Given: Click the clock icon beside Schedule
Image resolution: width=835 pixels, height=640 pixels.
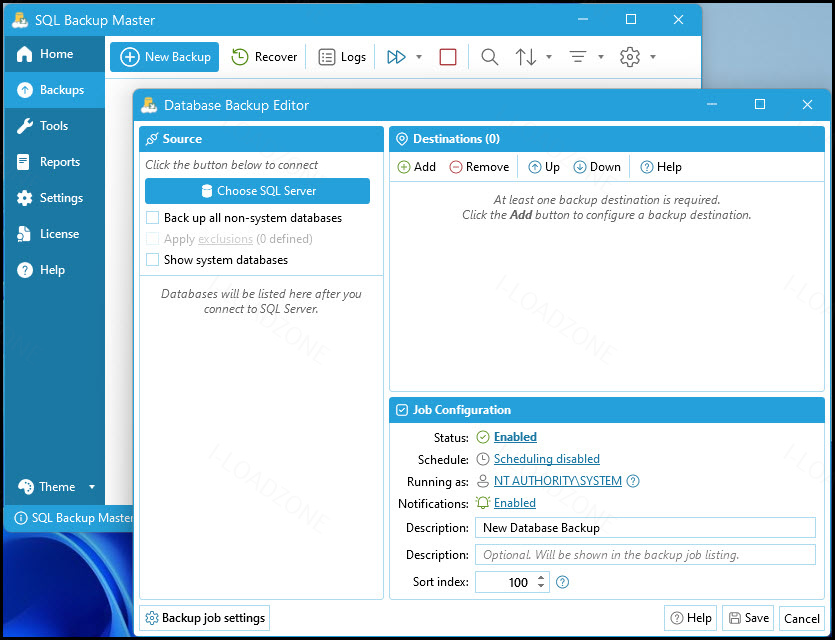Looking at the screenshot, I should pyautogui.click(x=482, y=459).
